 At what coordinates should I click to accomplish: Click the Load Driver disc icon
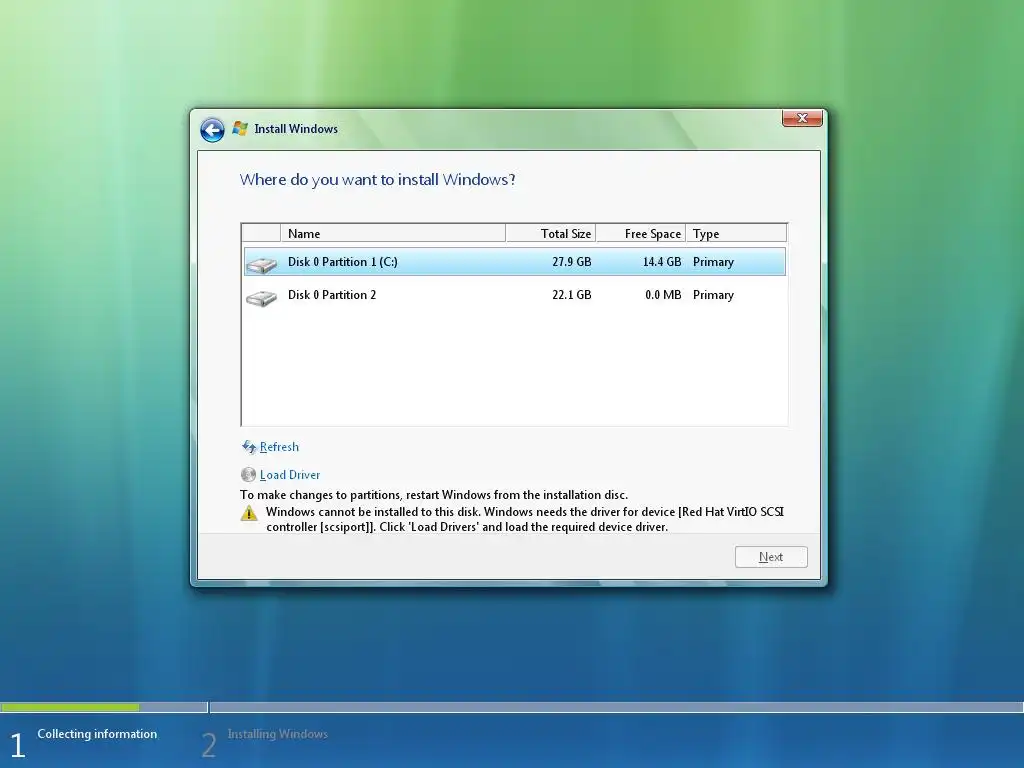[x=248, y=474]
